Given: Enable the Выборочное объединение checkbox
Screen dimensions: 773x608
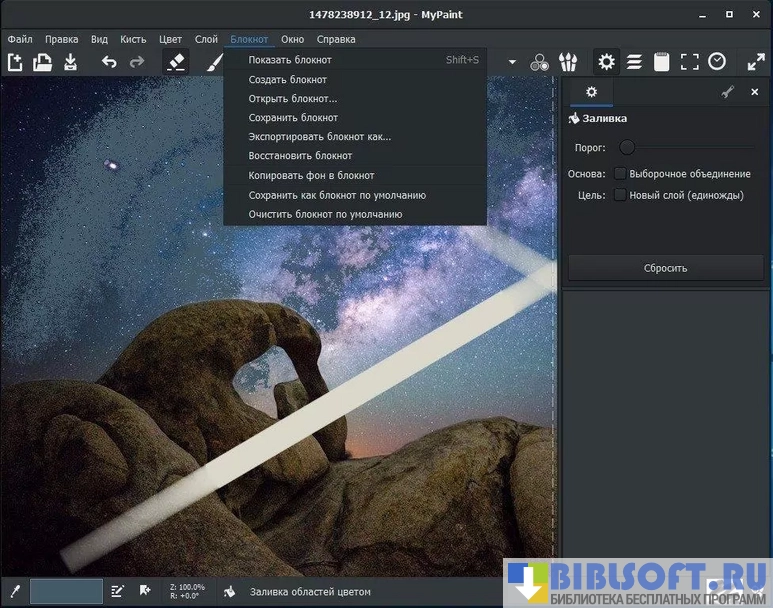Looking at the screenshot, I should coord(620,174).
